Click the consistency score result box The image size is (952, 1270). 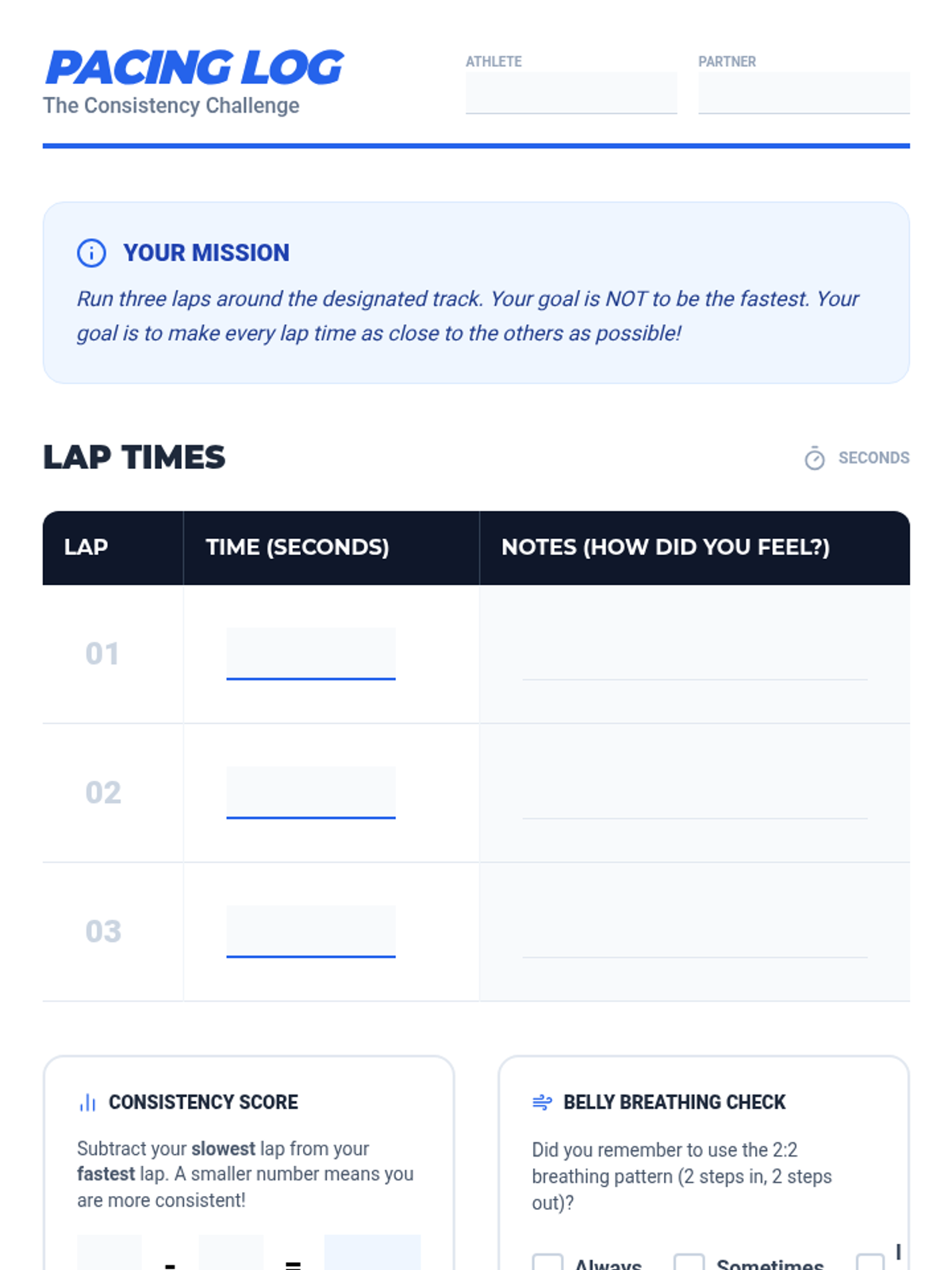pyautogui.click(x=373, y=1253)
